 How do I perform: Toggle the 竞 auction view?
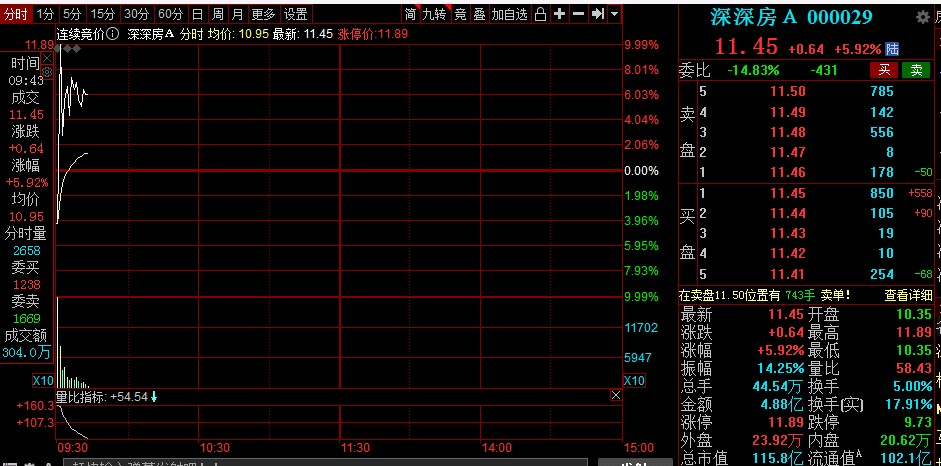click(x=460, y=14)
